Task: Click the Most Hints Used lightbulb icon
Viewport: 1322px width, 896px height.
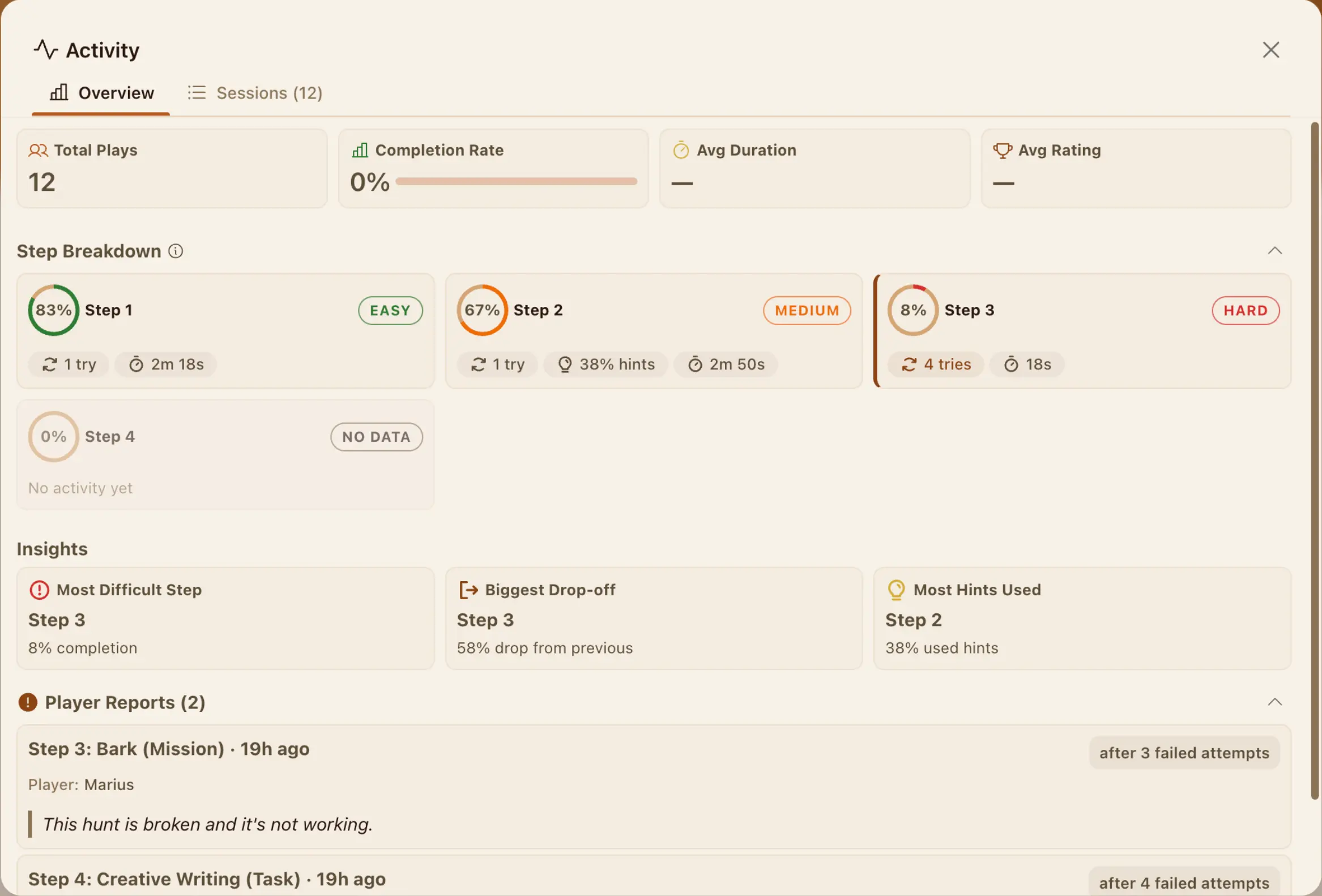Action: (x=896, y=590)
